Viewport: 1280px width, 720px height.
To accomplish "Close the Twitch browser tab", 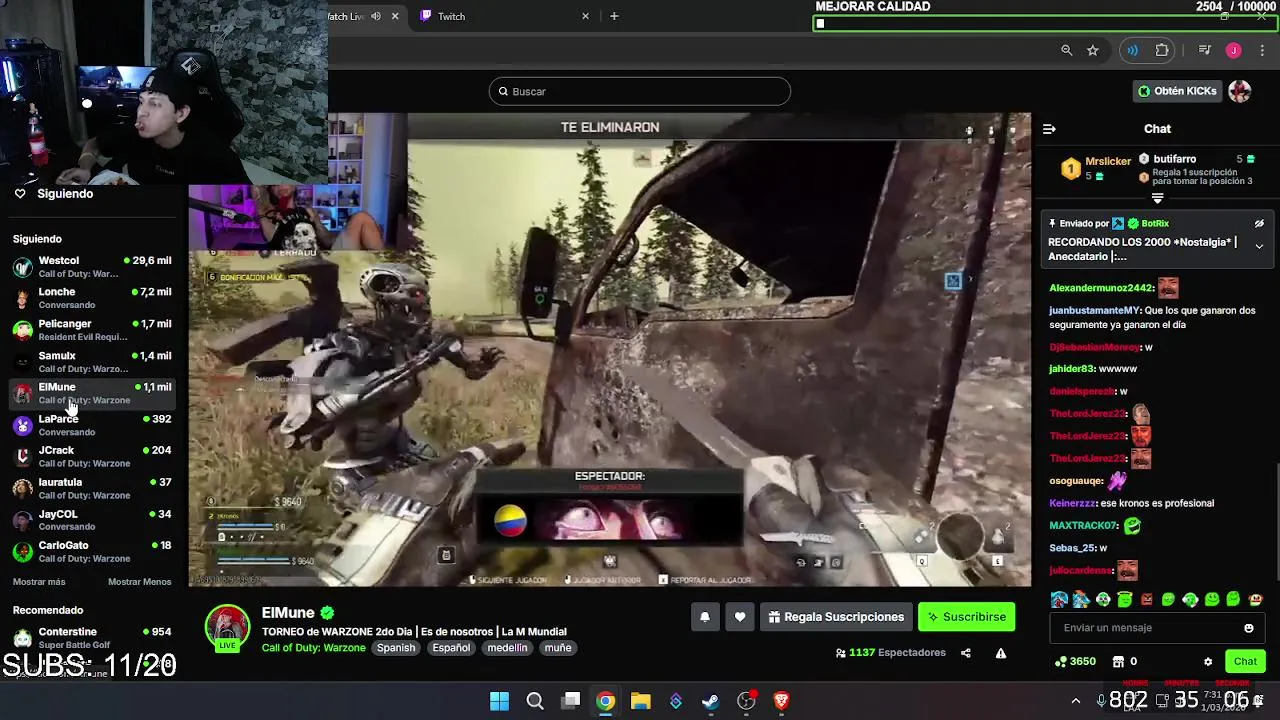I will coord(585,16).
